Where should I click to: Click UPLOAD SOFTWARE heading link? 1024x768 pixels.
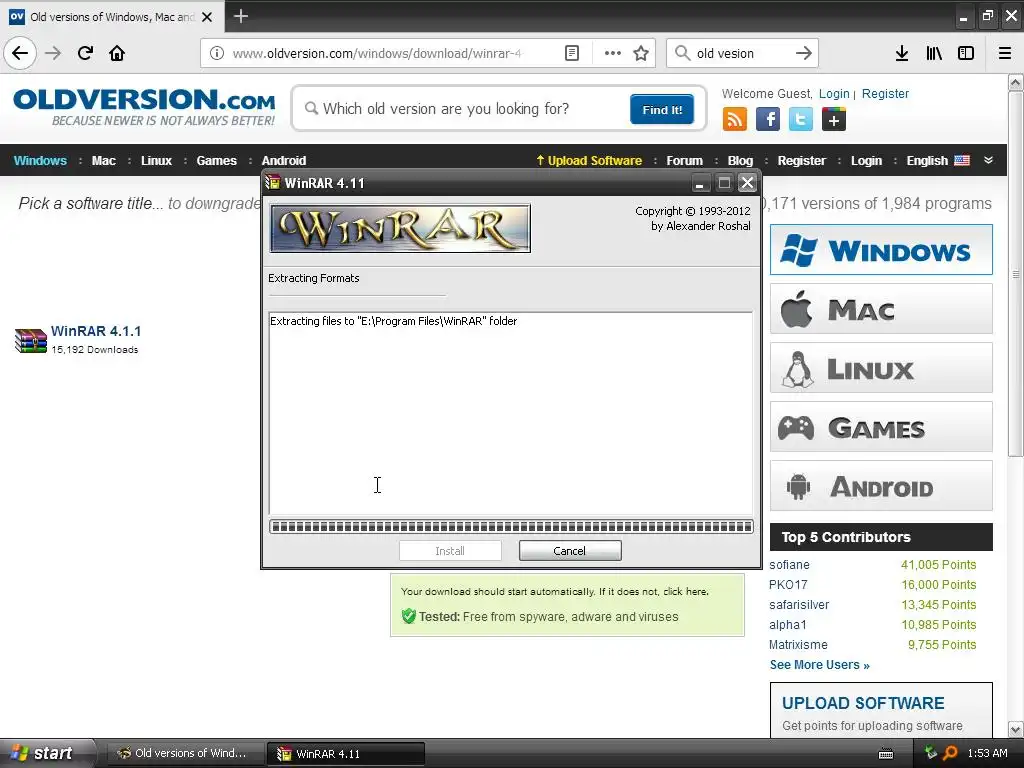coord(863,703)
